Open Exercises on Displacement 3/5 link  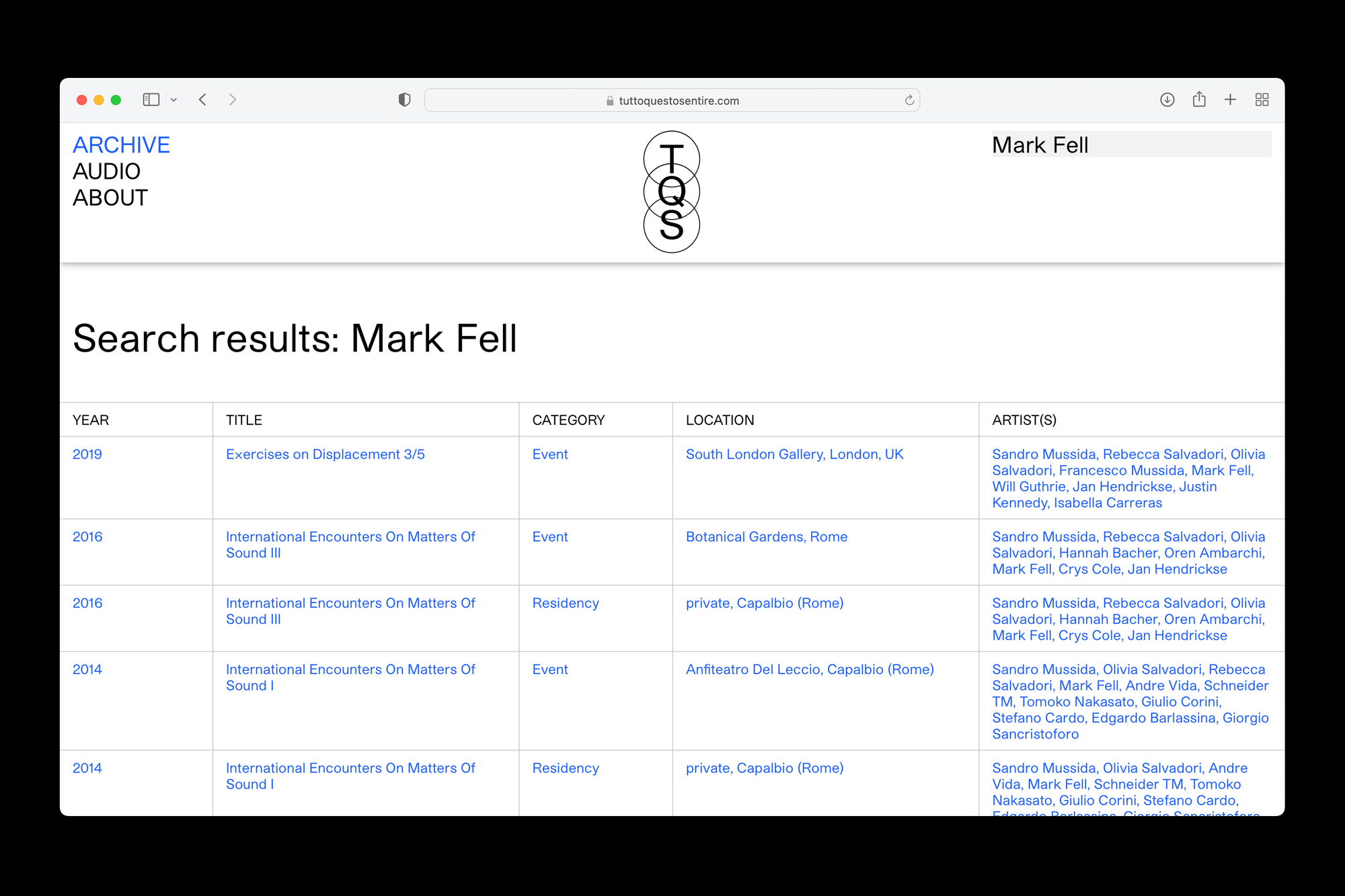pyautogui.click(x=325, y=454)
